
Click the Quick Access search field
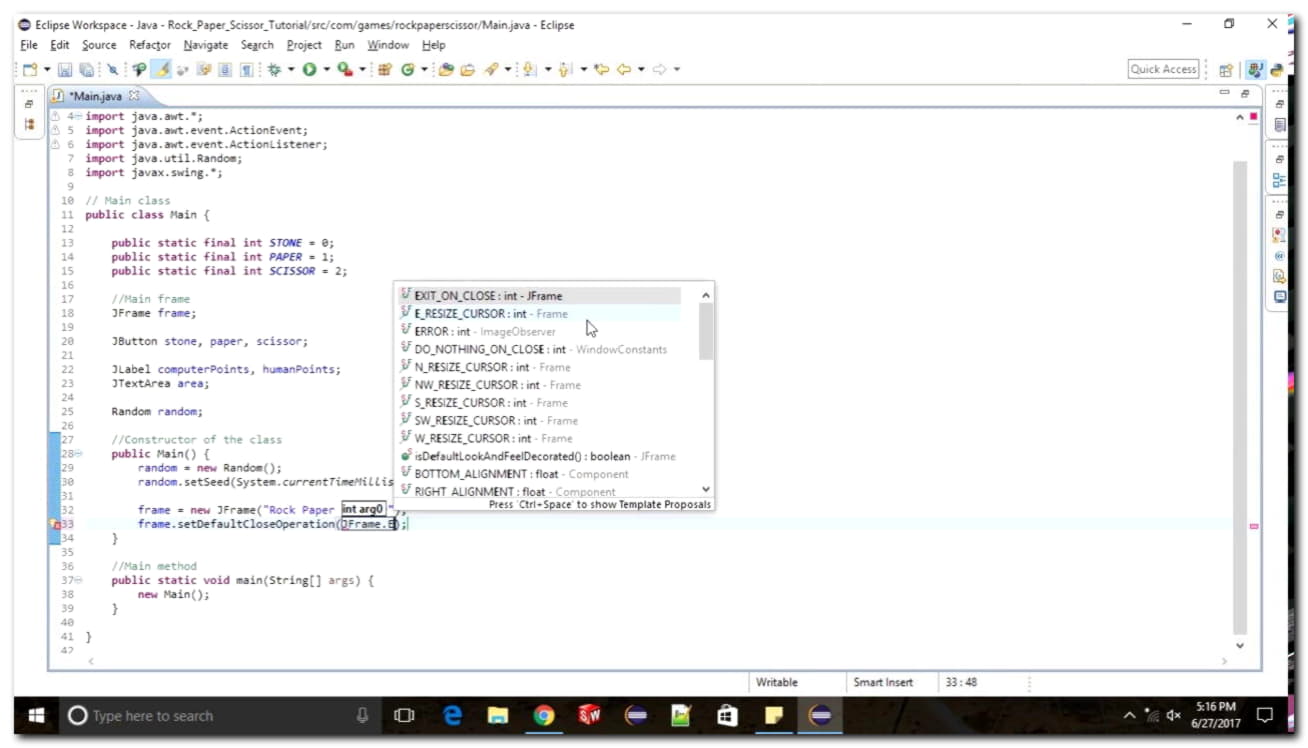pyautogui.click(x=1164, y=69)
